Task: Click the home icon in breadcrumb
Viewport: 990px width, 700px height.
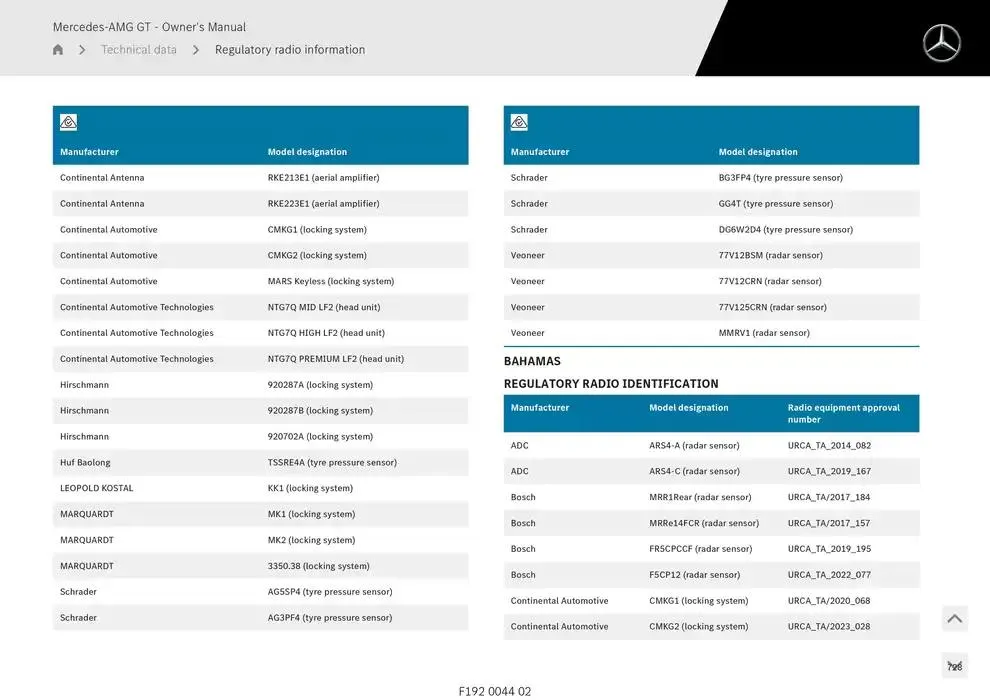Action: coord(58,50)
